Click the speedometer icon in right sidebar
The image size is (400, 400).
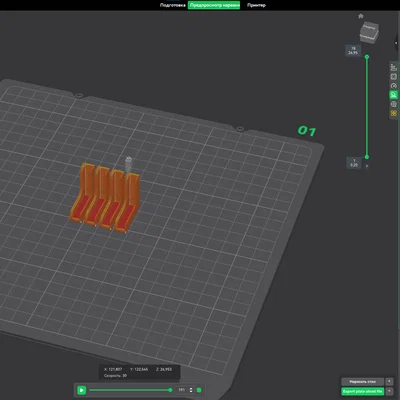tap(394, 86)
